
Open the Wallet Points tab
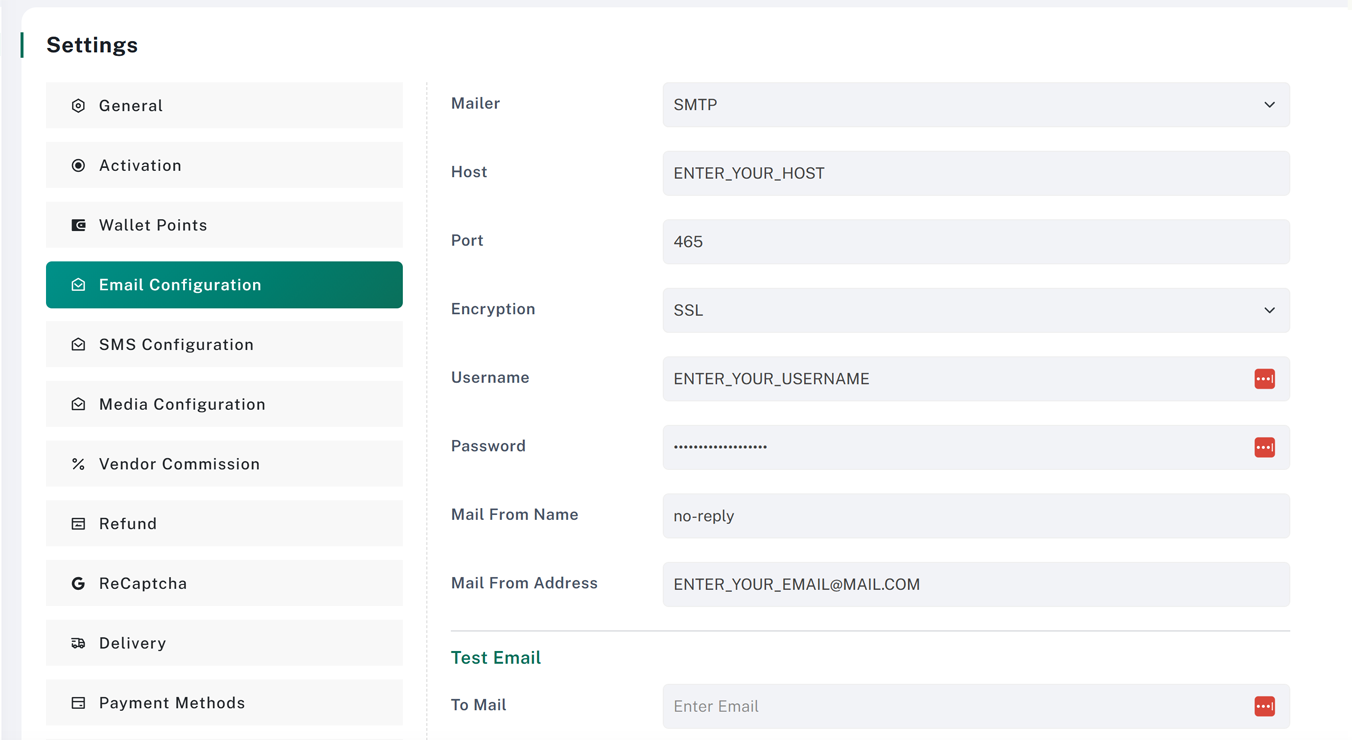pyautogui.click(x=224, y=225)
